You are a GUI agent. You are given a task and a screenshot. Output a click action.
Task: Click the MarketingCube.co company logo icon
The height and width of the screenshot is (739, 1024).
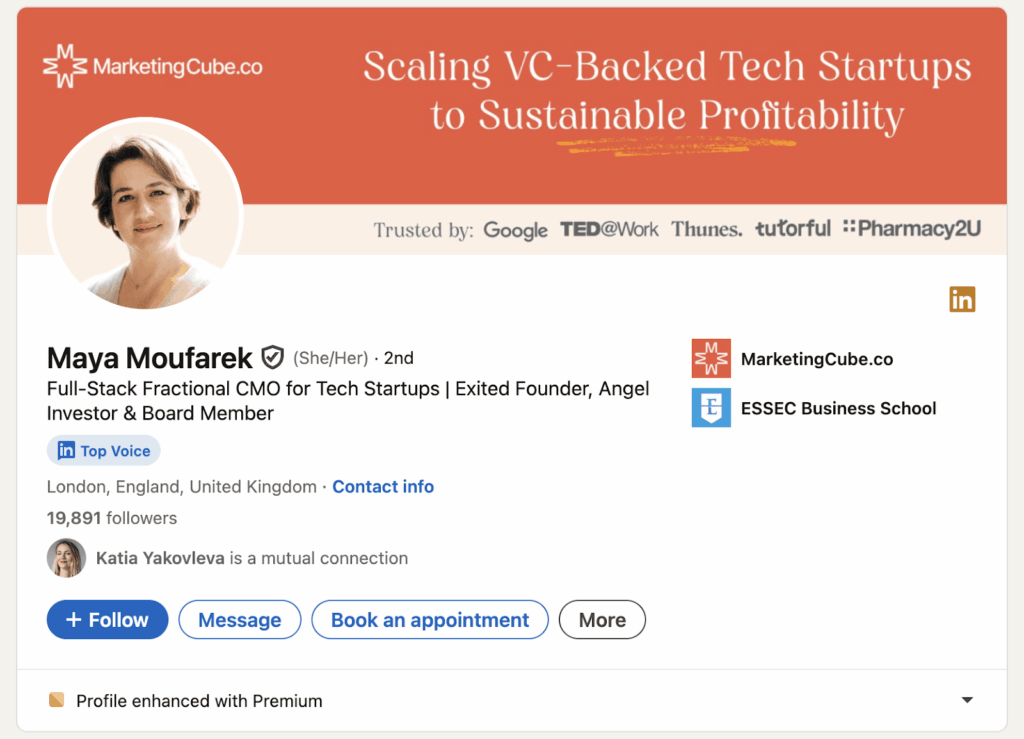coord(711,359)
